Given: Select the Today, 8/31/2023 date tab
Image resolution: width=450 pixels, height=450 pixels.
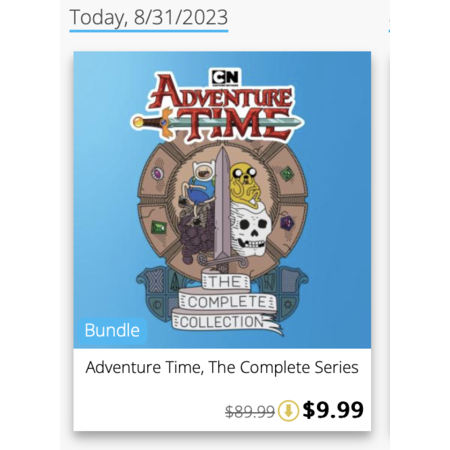Looking at the screenshot, I should 149,17.
